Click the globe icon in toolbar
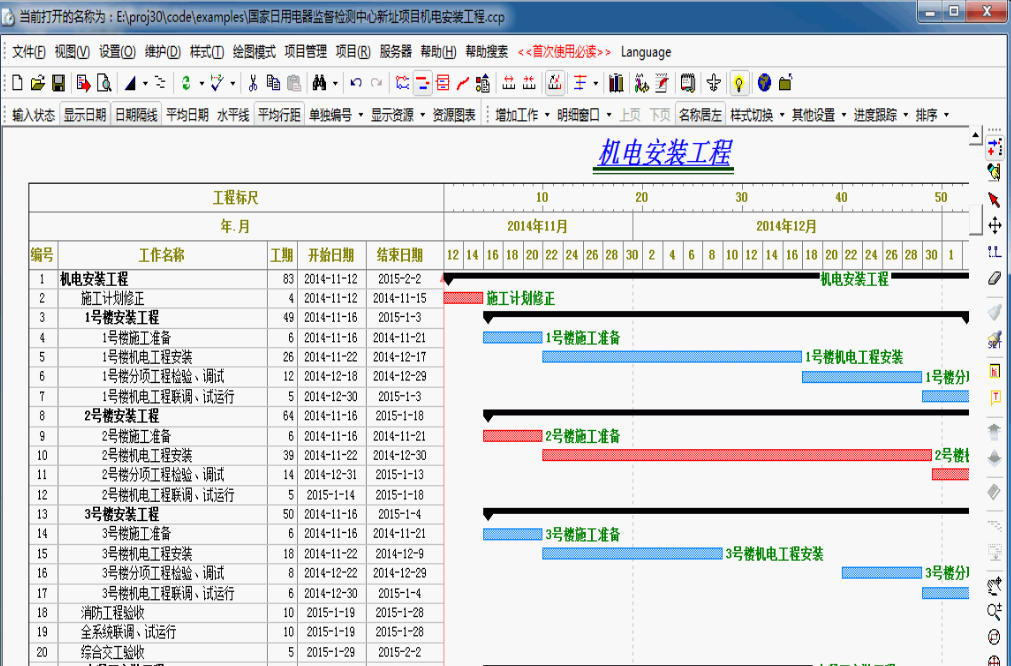The height and width of the screenshot is (666, 1011). coord(764,83)
